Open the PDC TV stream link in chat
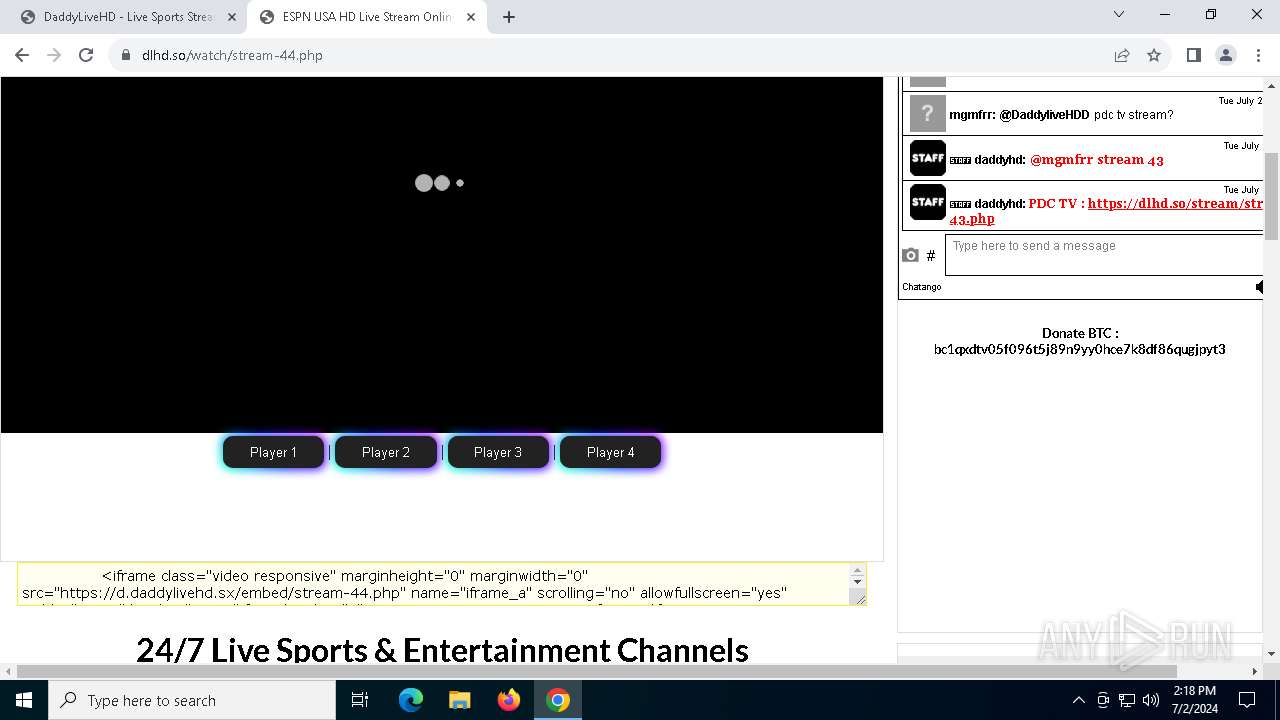Viewport: 1280px width, 720px height. point(1107,210)
